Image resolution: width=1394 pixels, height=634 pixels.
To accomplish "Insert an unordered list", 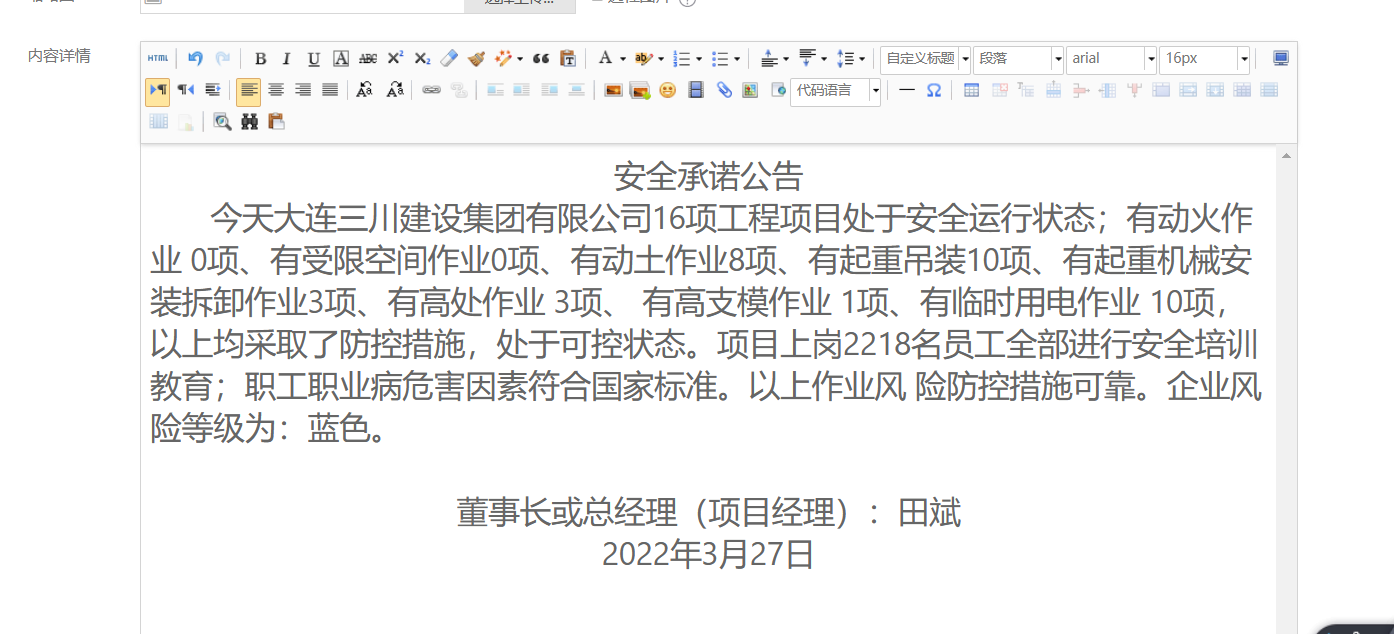I will (x=720, y=59).
